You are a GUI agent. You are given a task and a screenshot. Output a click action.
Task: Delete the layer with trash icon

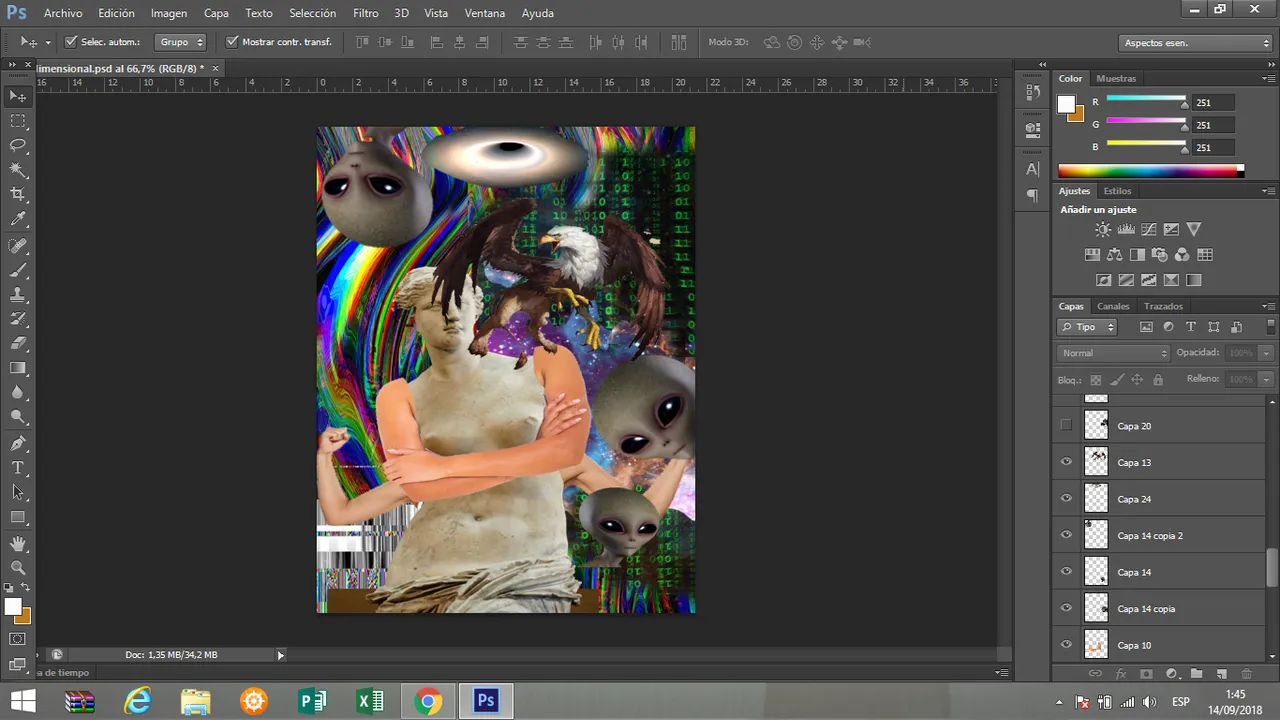click(1246, 674)
